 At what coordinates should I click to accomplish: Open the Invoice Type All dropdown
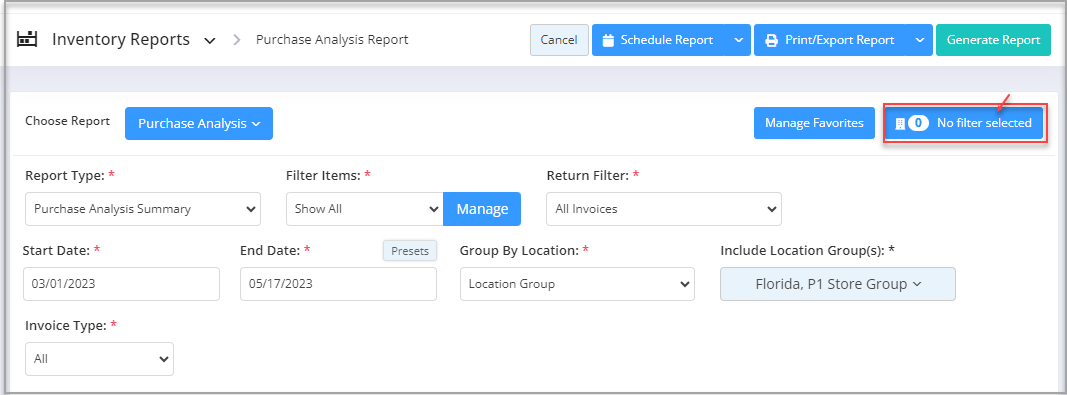coord(99,359)
